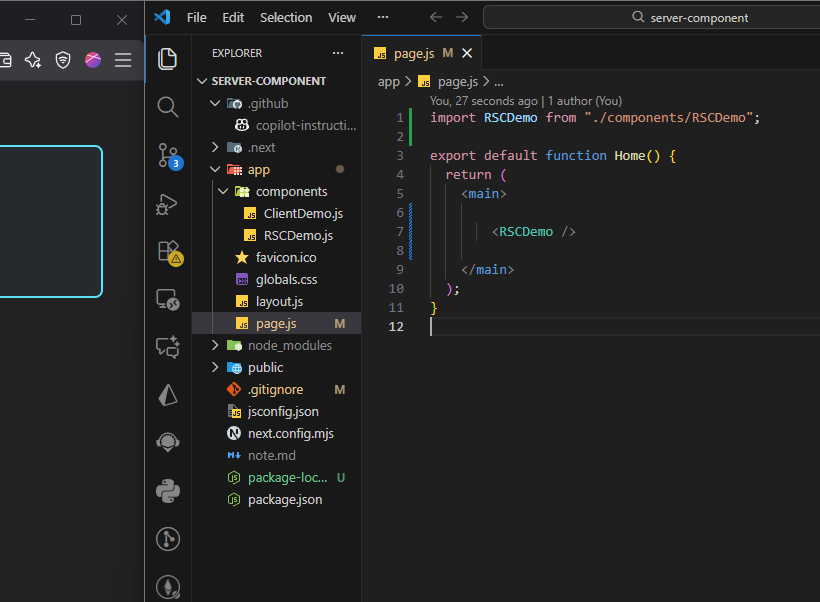Open Source Control with 3 pending changes
This screenshot has width=820, height=602.
pyautogui.click(x=168, y=155)
